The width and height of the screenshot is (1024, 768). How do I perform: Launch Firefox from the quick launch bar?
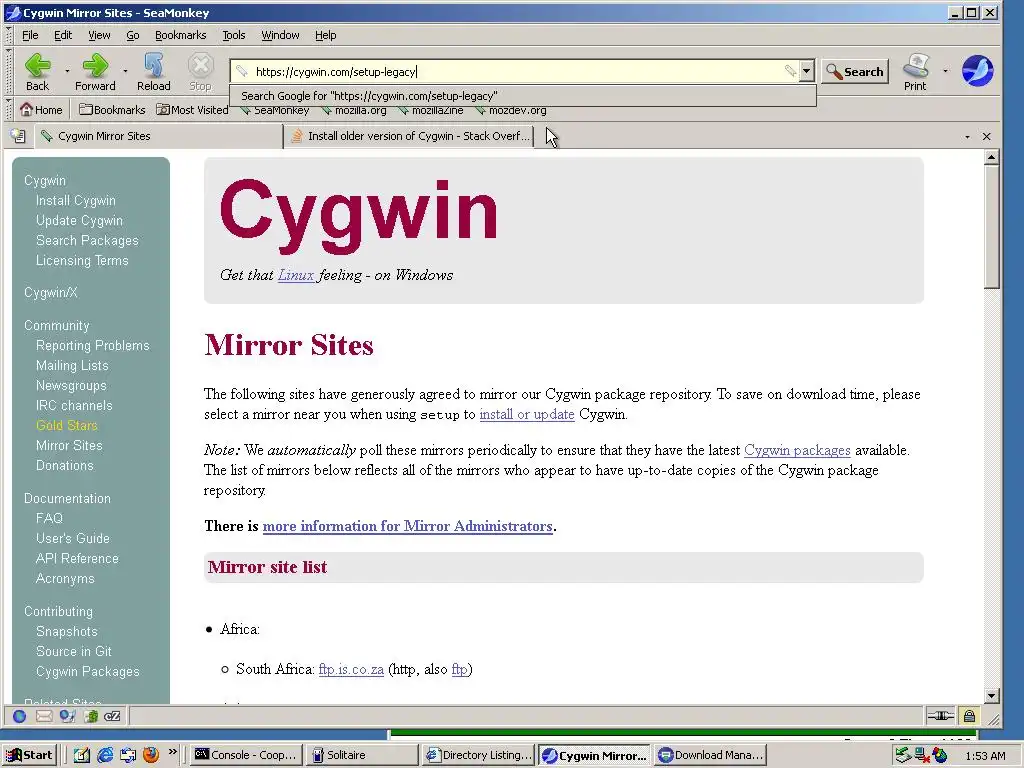pyautogui.click(x=151, y=755)
